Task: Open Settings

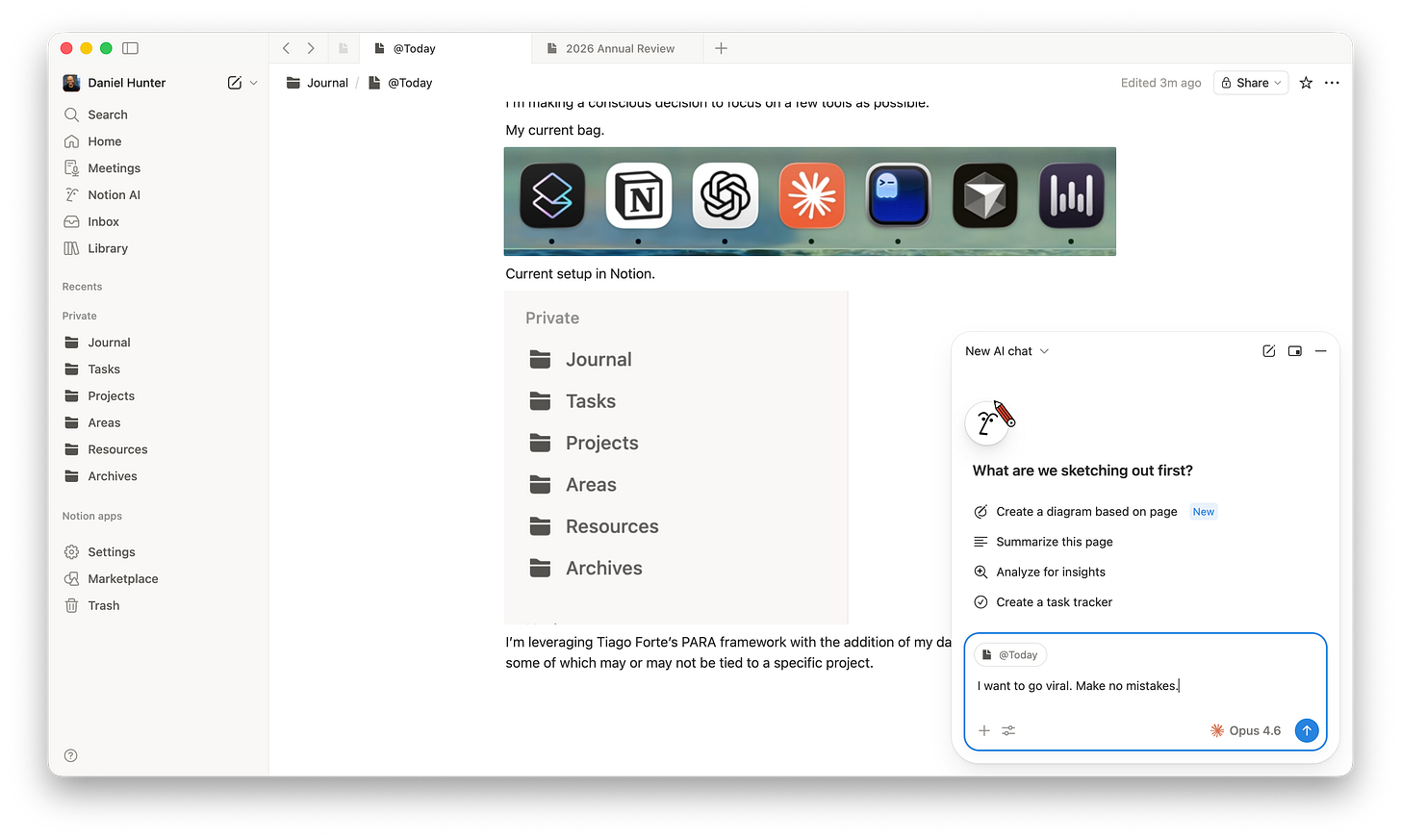Action: click(159, 552)
